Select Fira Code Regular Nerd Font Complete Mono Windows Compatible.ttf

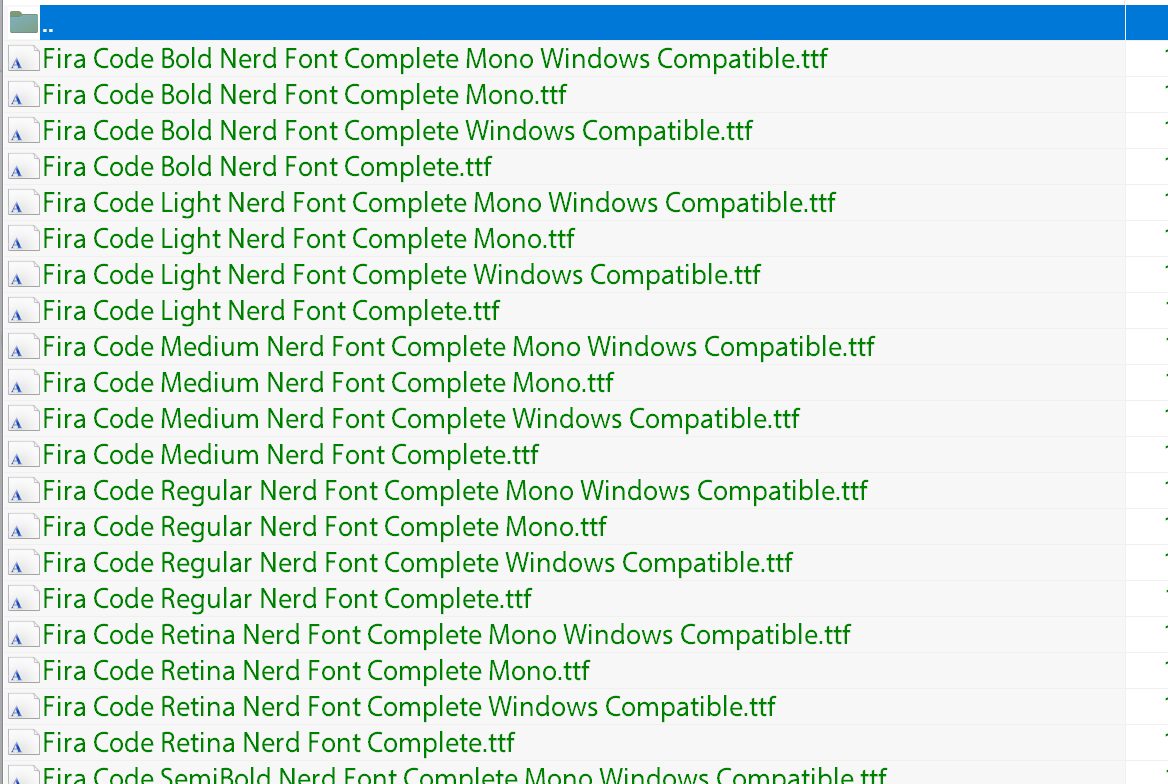pos(455,491)
